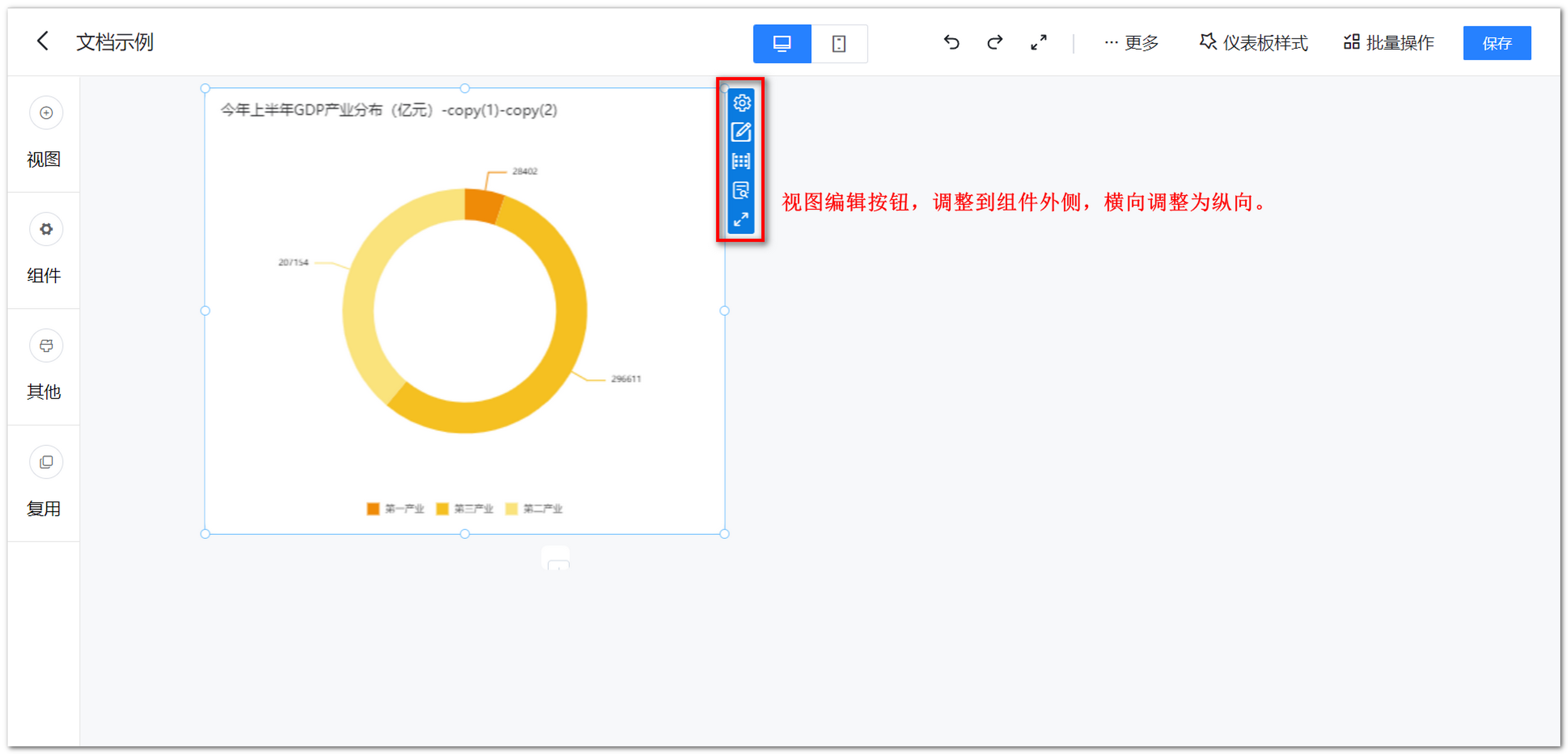Open the 其他 panel in sidebar
This screenshot has height=754, width=1568.
pyautogui.click(x=44, y=366)
